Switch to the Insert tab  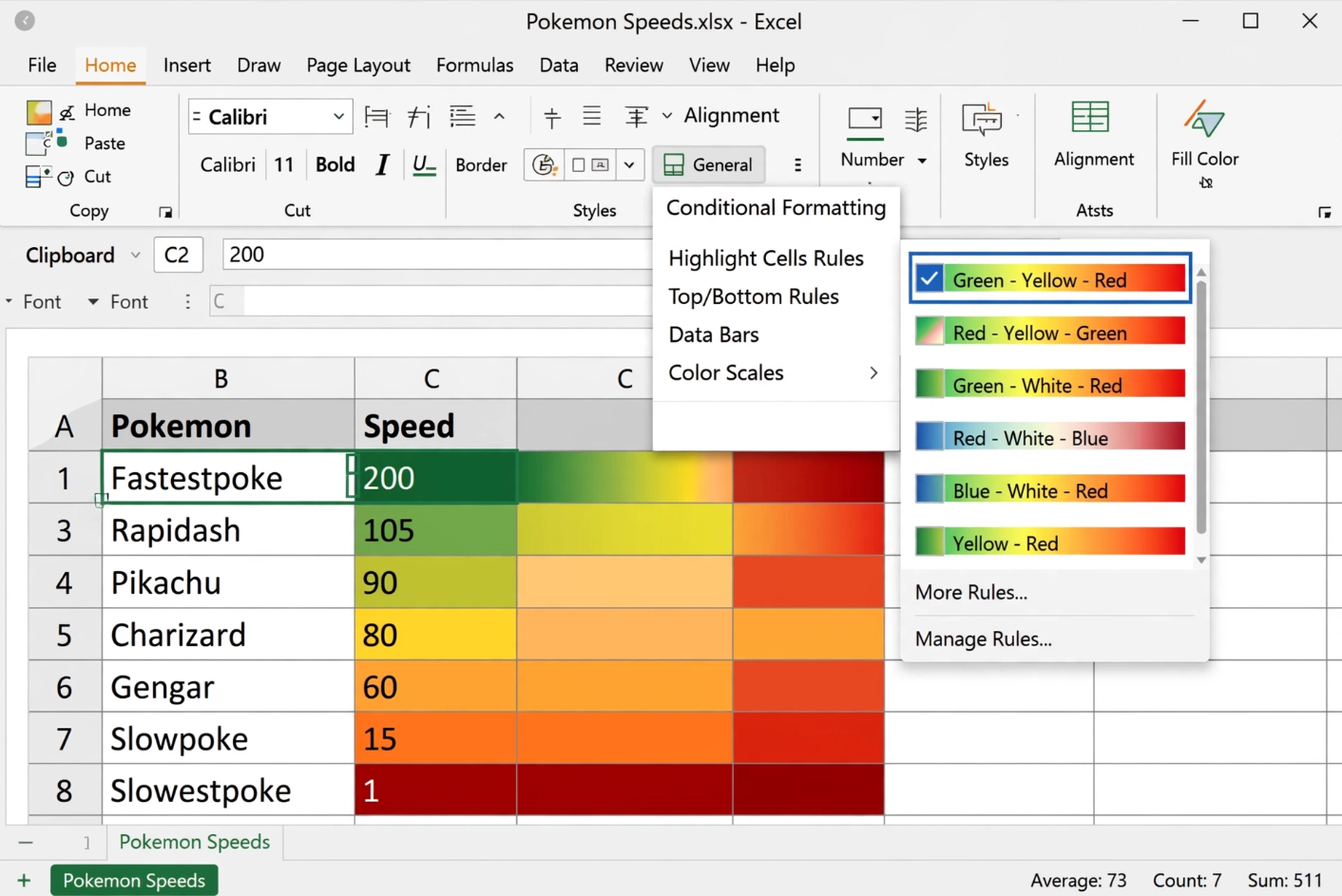[187, 66]
